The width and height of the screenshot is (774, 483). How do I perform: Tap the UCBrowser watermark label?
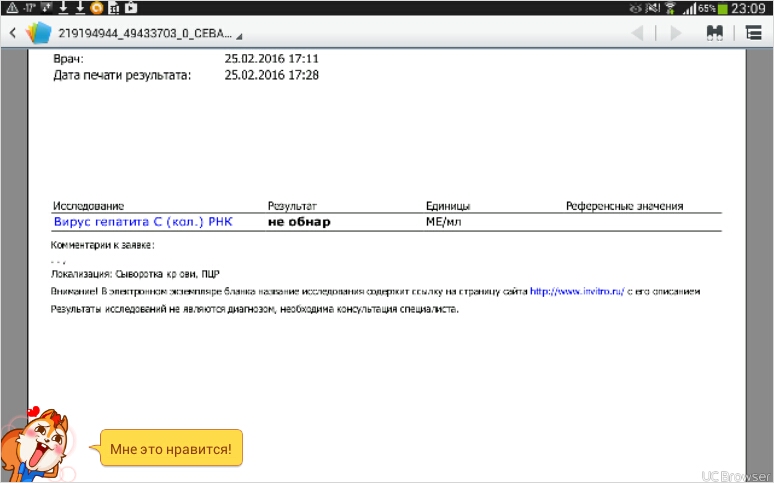[x=735, y=473]
